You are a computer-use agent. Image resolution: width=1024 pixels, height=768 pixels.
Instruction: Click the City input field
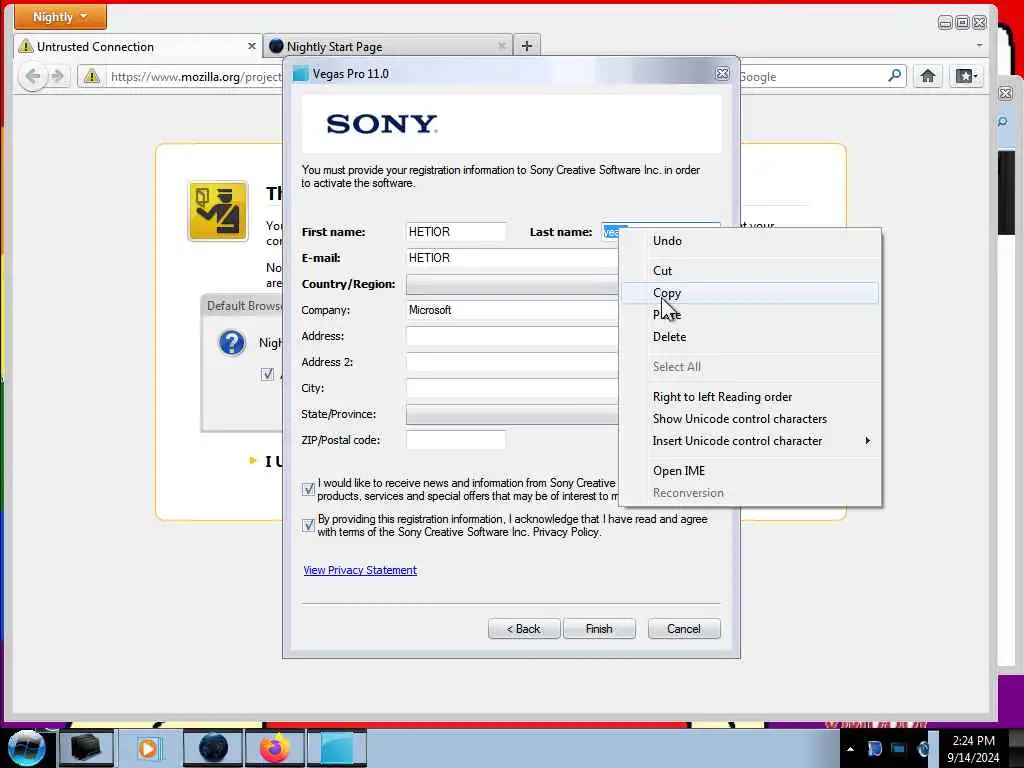pos(512,388)
